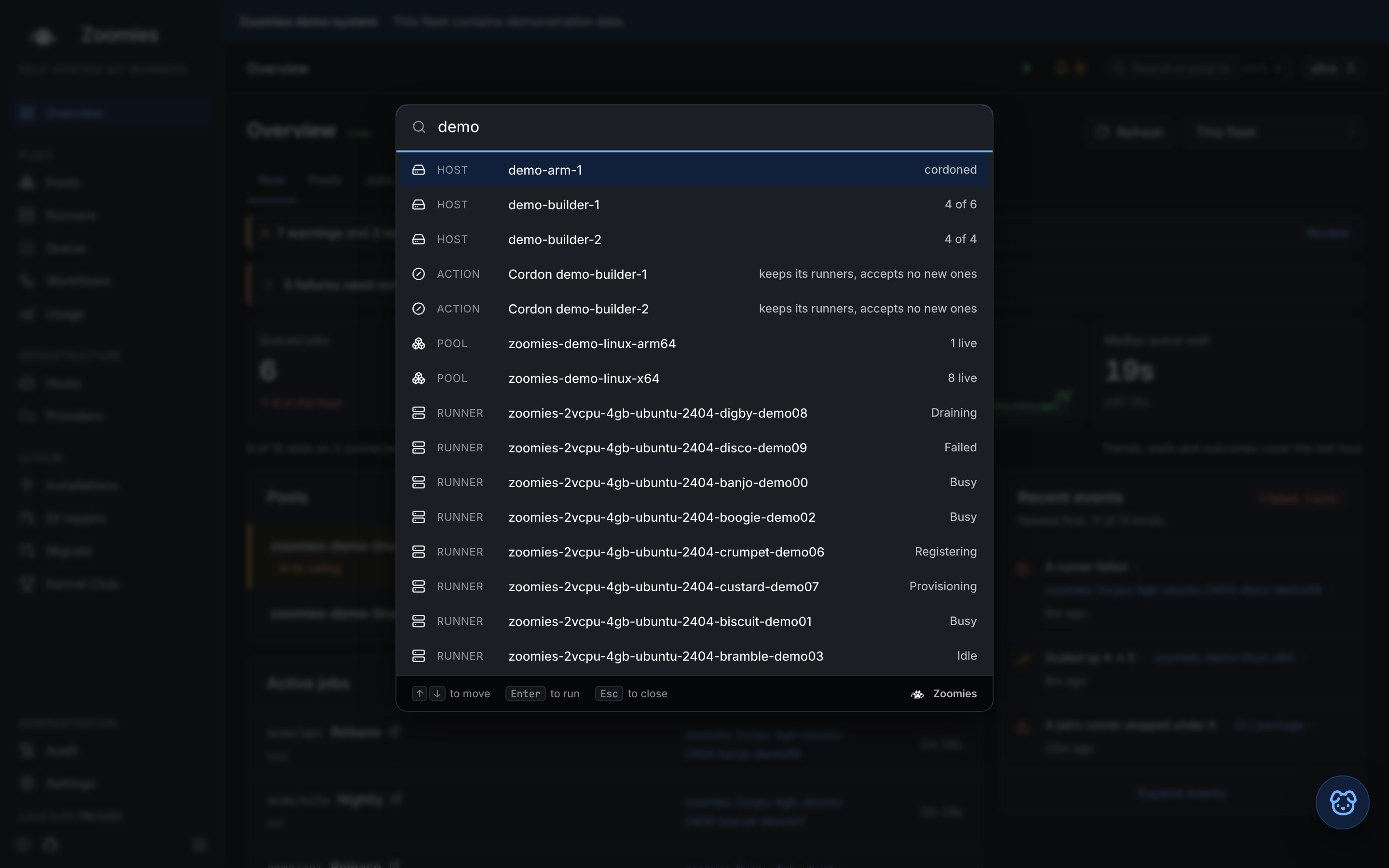
Task: Click the 'cordoned' status of demo-arm-1
Action: [x=951, y=170]
